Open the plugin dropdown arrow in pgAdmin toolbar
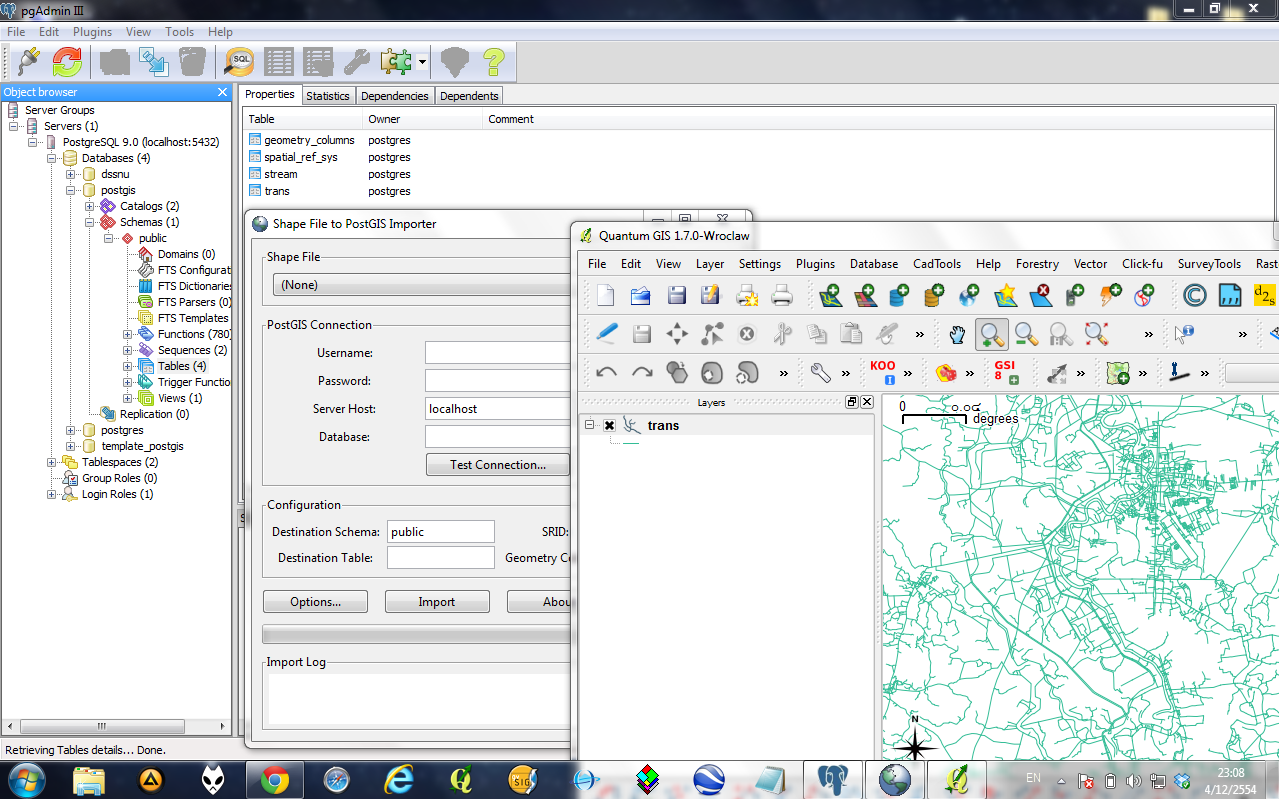 420,61
